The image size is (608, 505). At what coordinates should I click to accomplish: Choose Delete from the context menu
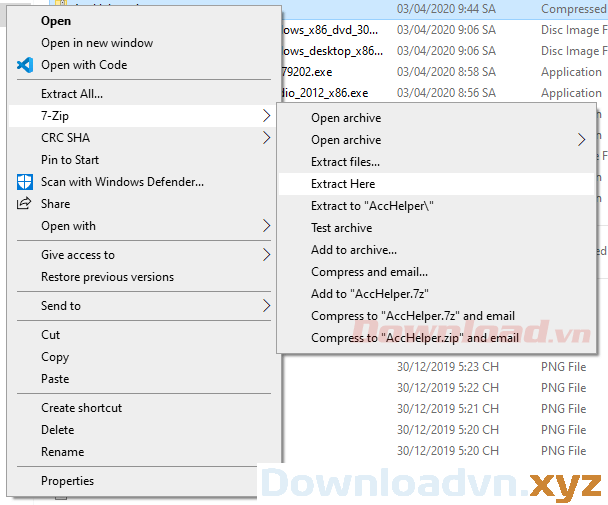[x=57, y=430]
